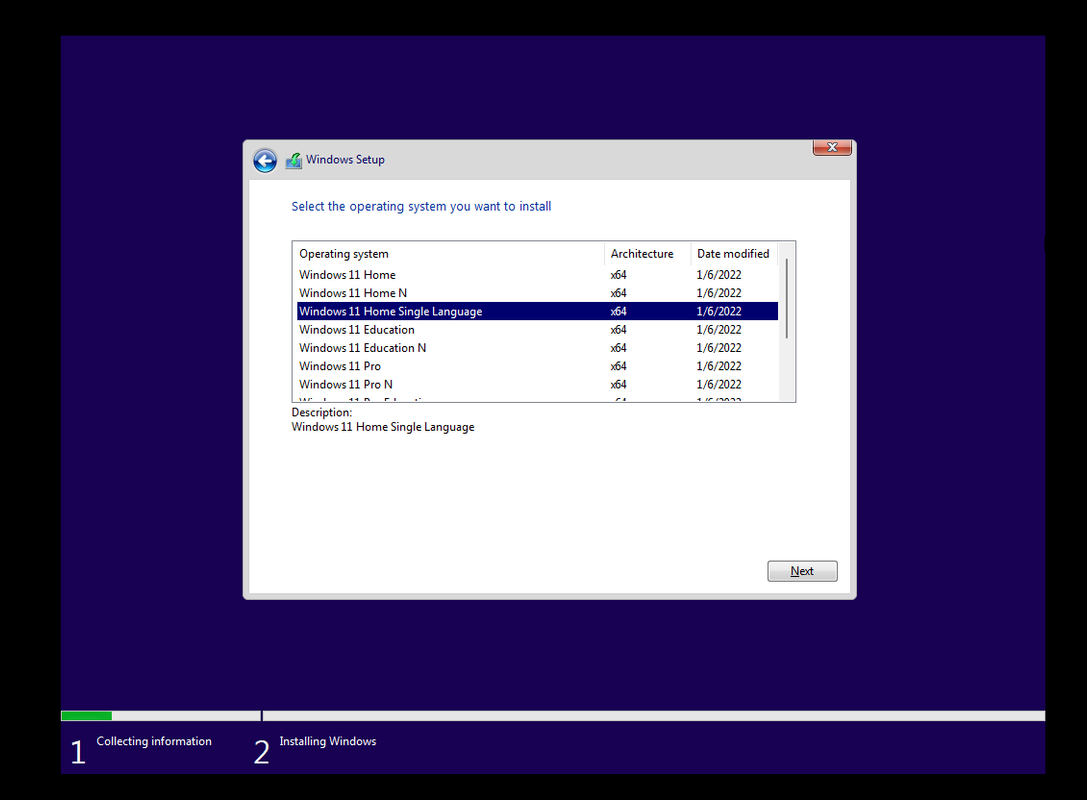This screenshot has width=1087, height=800.
Task: Go back using the blue arrow button
Action: coord(265,161)
